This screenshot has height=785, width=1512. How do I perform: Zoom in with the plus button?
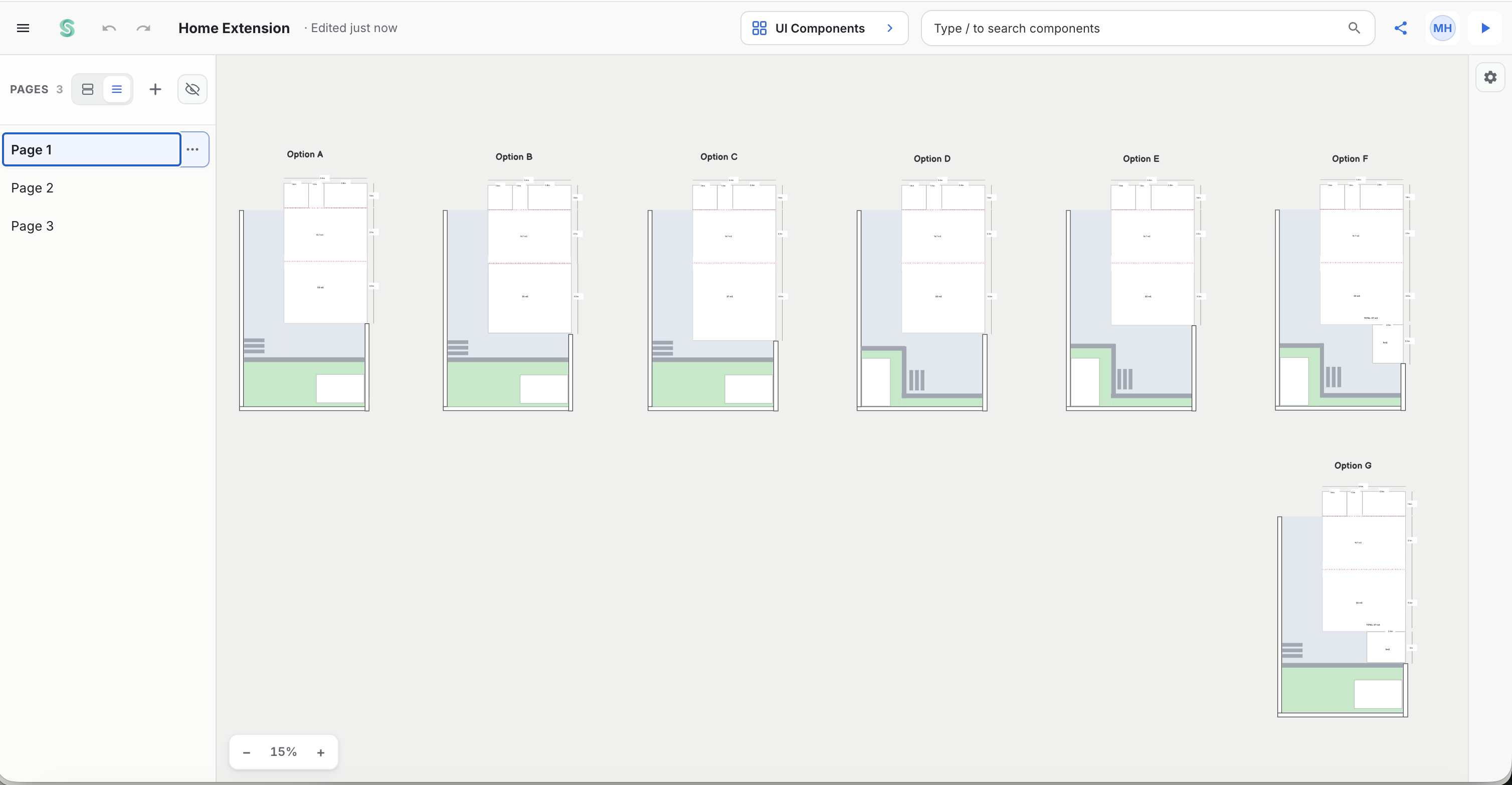pyautogui.click(x=320, y=752)
